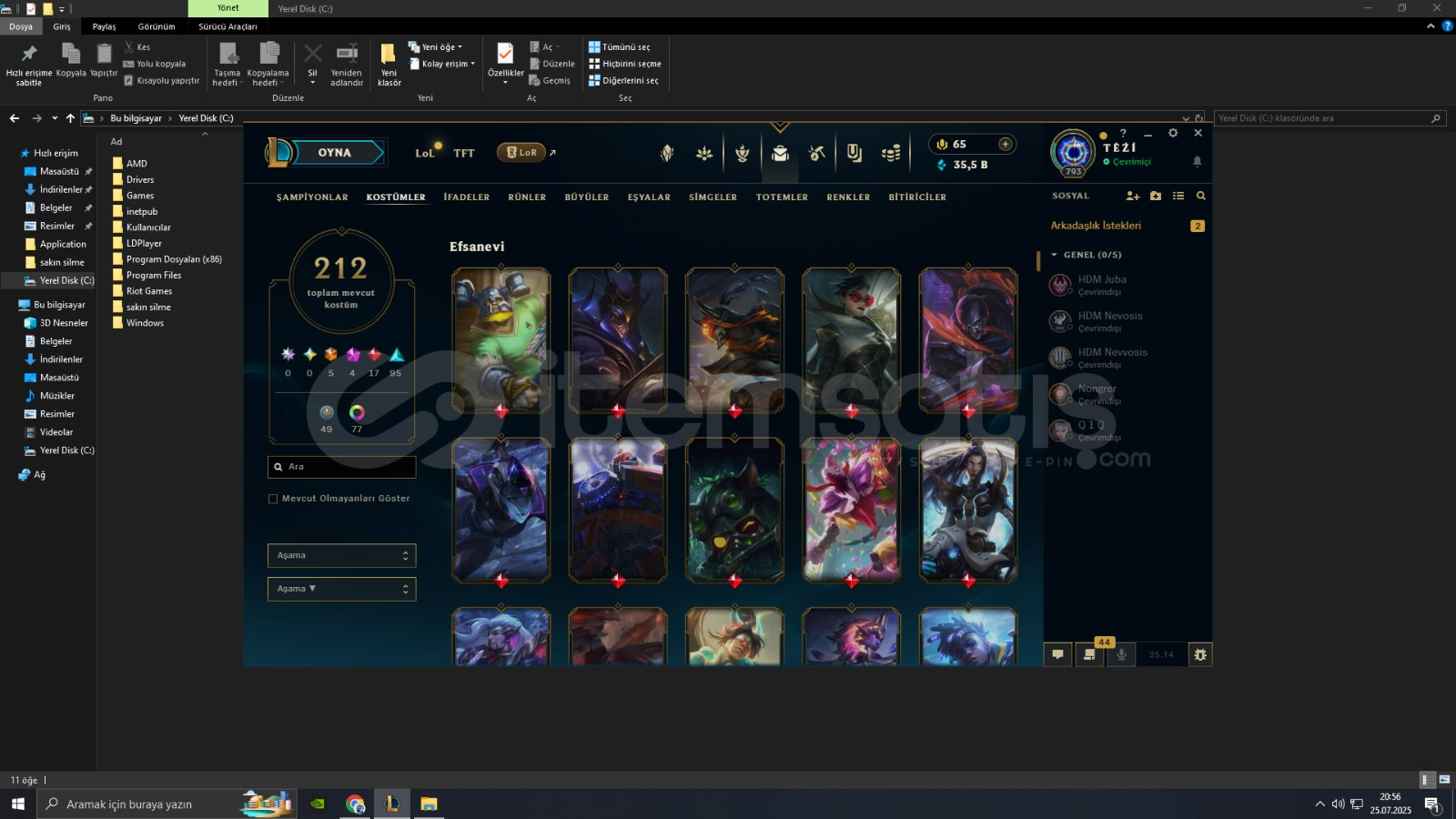
Task: Open the first Aşama dropdown
Action: pyautogui.click(x=341, y=555)
